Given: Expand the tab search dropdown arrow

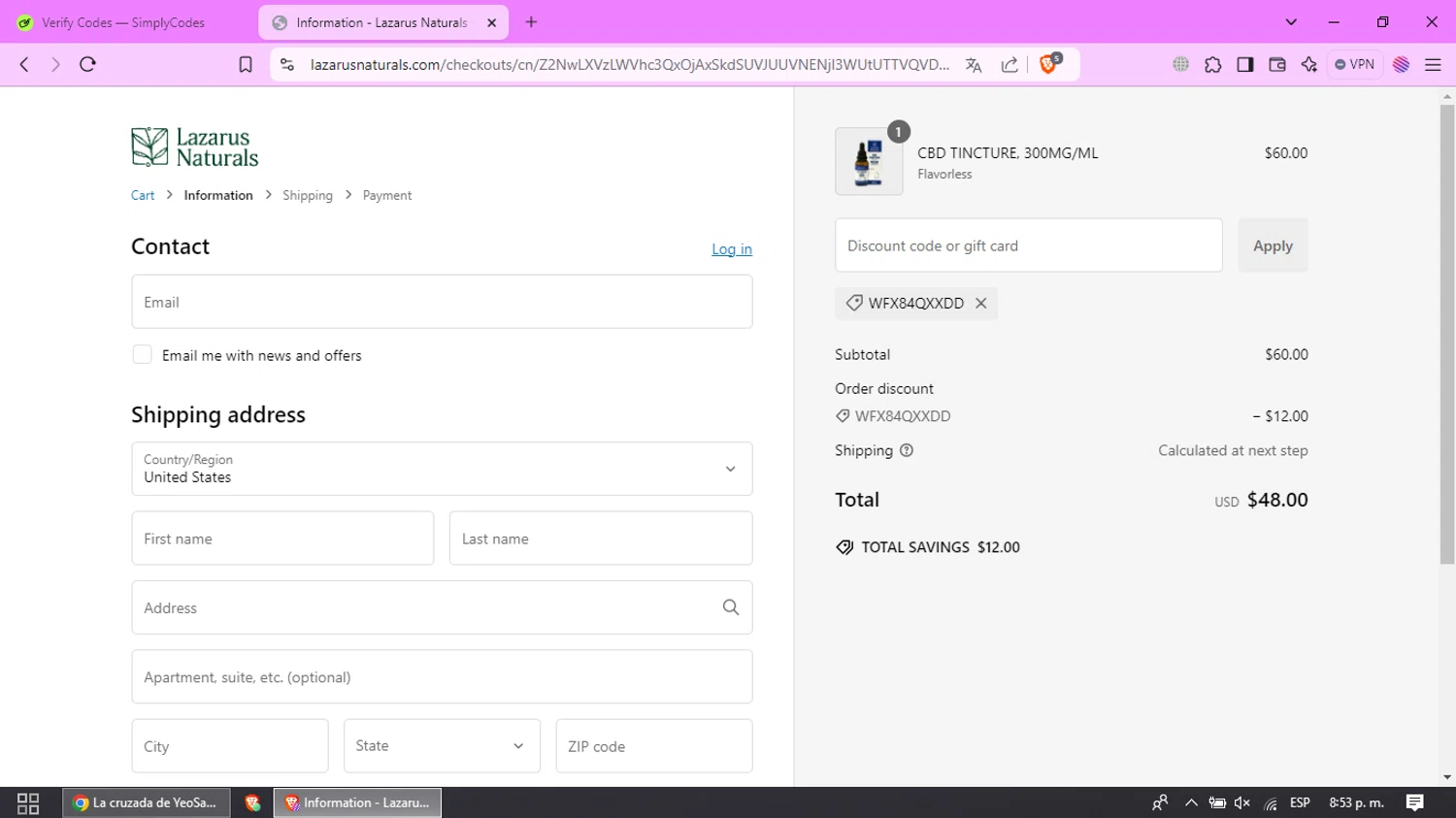Looking at the screenshot, I should [1291, 22].
